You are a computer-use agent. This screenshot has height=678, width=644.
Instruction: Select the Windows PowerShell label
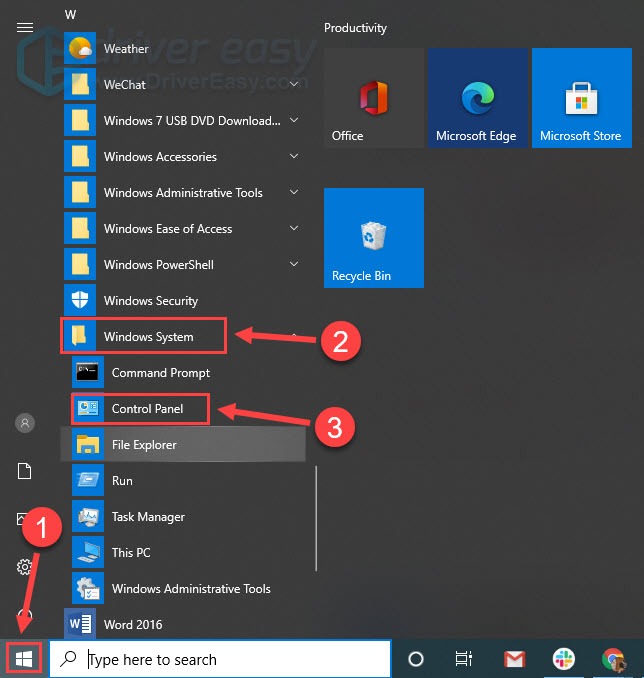pyautogui.click(x=159, y=265)
